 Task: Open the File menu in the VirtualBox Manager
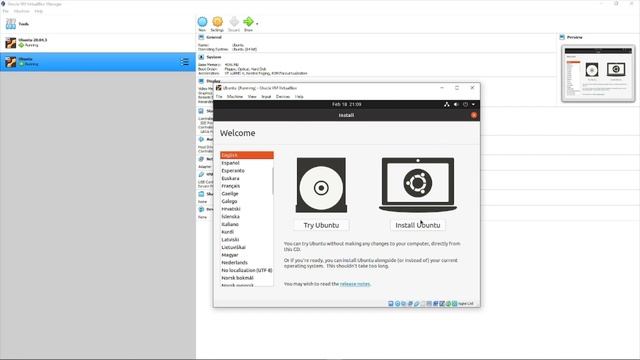pos(6,11)
